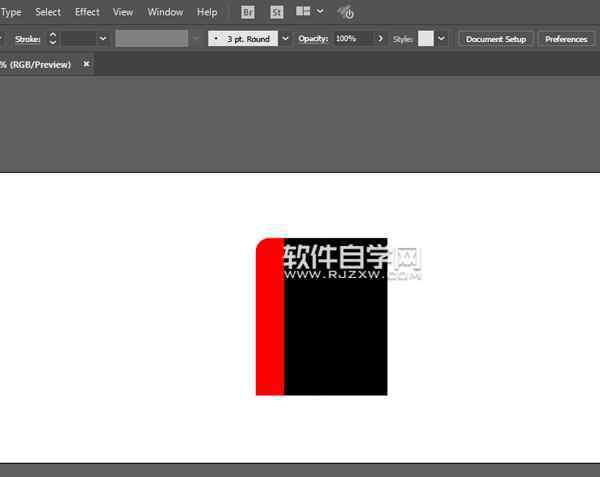
Task: Click the Opacity value field
Action: coord(352,39)
